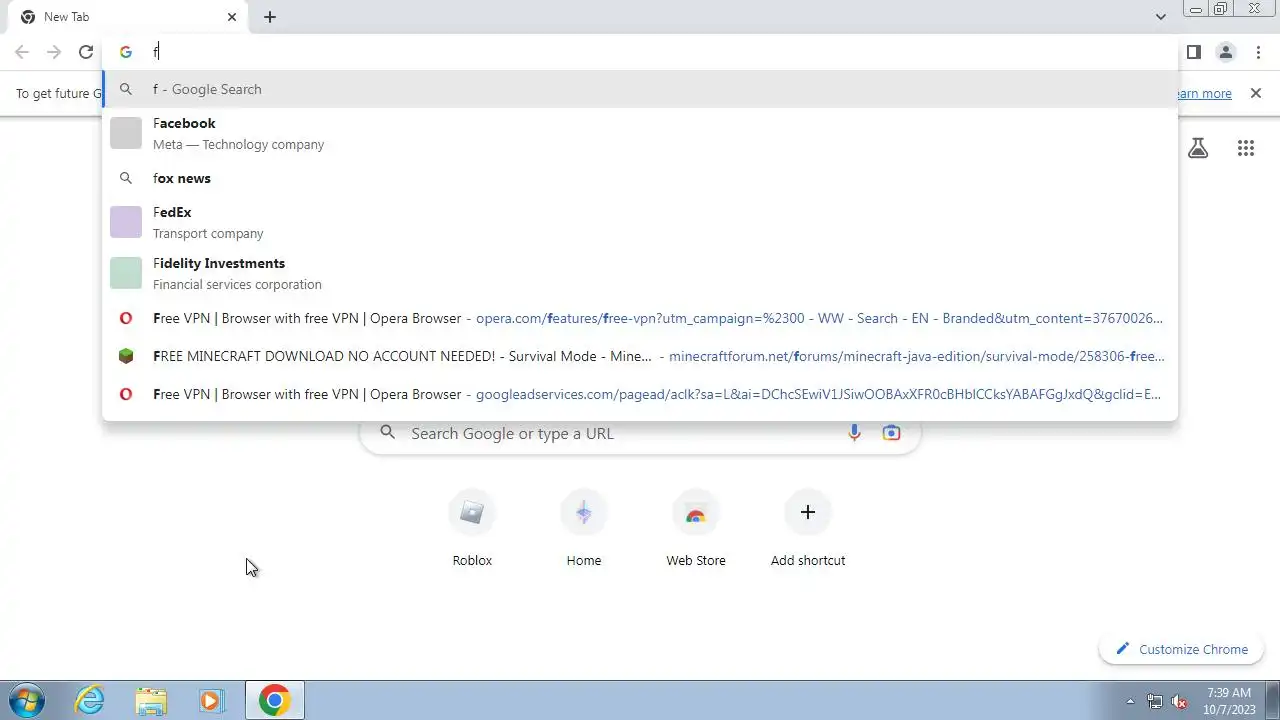The image size is (1280, 720).
Task: Pick the Free Minecraft Download suggestion
Action: [x=640, y=356]
